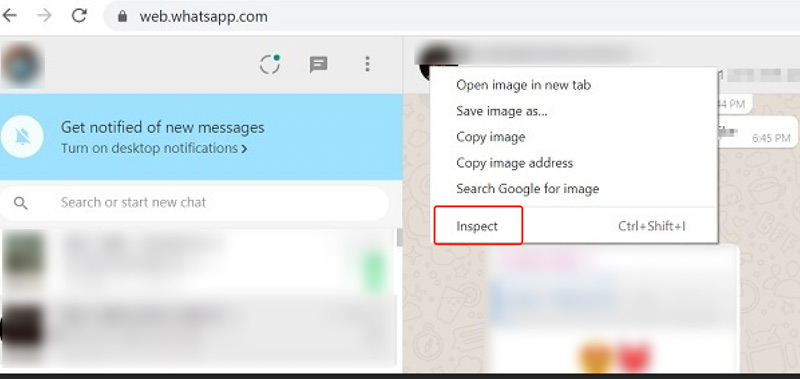This screenshot has width=800, height=379.
Task: Open the first blurred chat in the list
Action: click(x=199, y=261)
